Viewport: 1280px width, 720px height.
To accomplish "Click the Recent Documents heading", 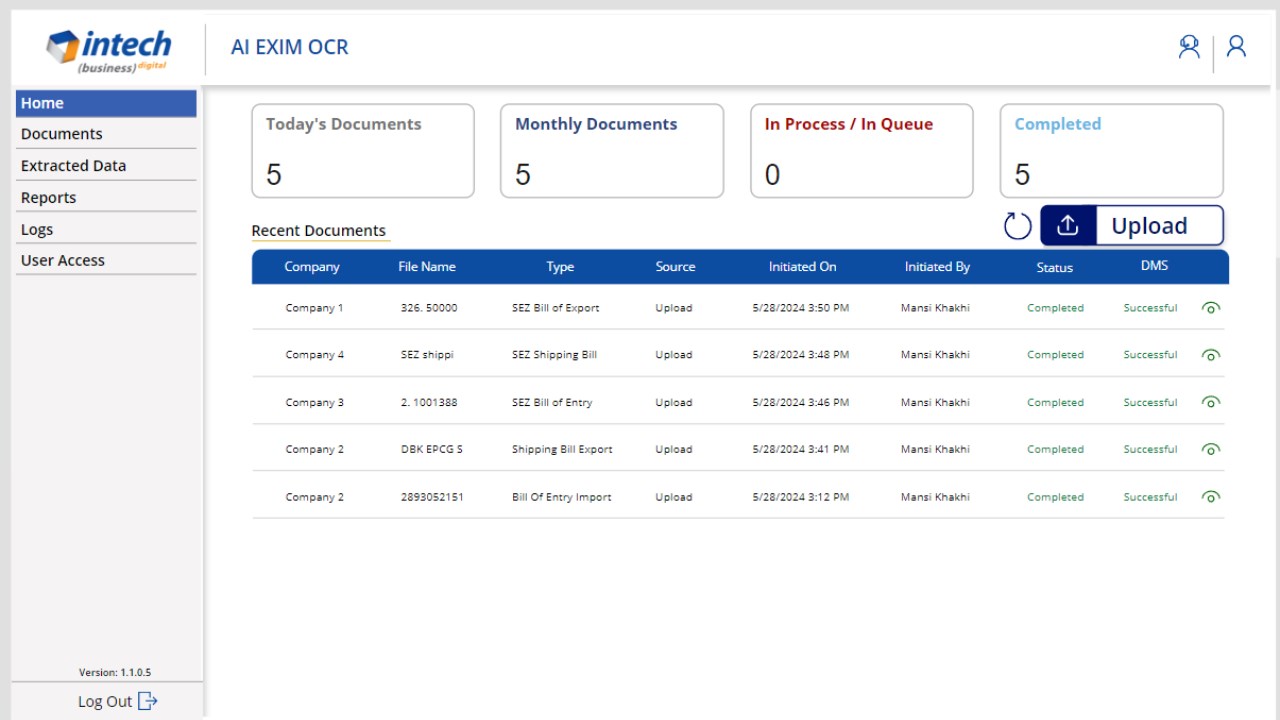I will 318,231.
